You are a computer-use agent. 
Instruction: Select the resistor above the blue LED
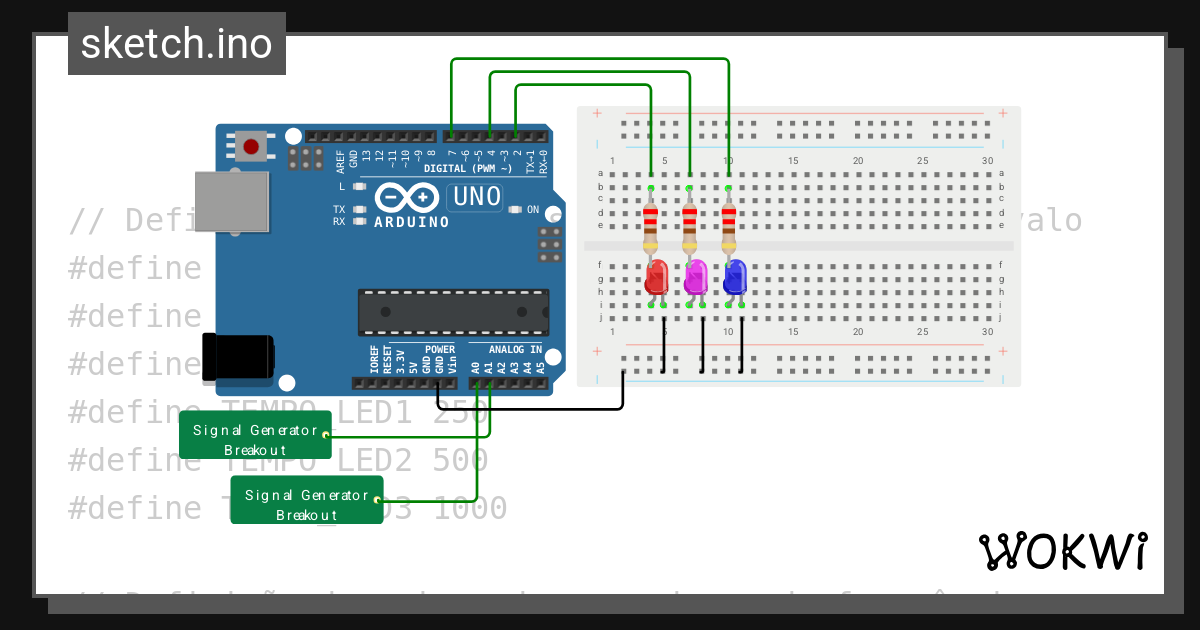point(728,226)
